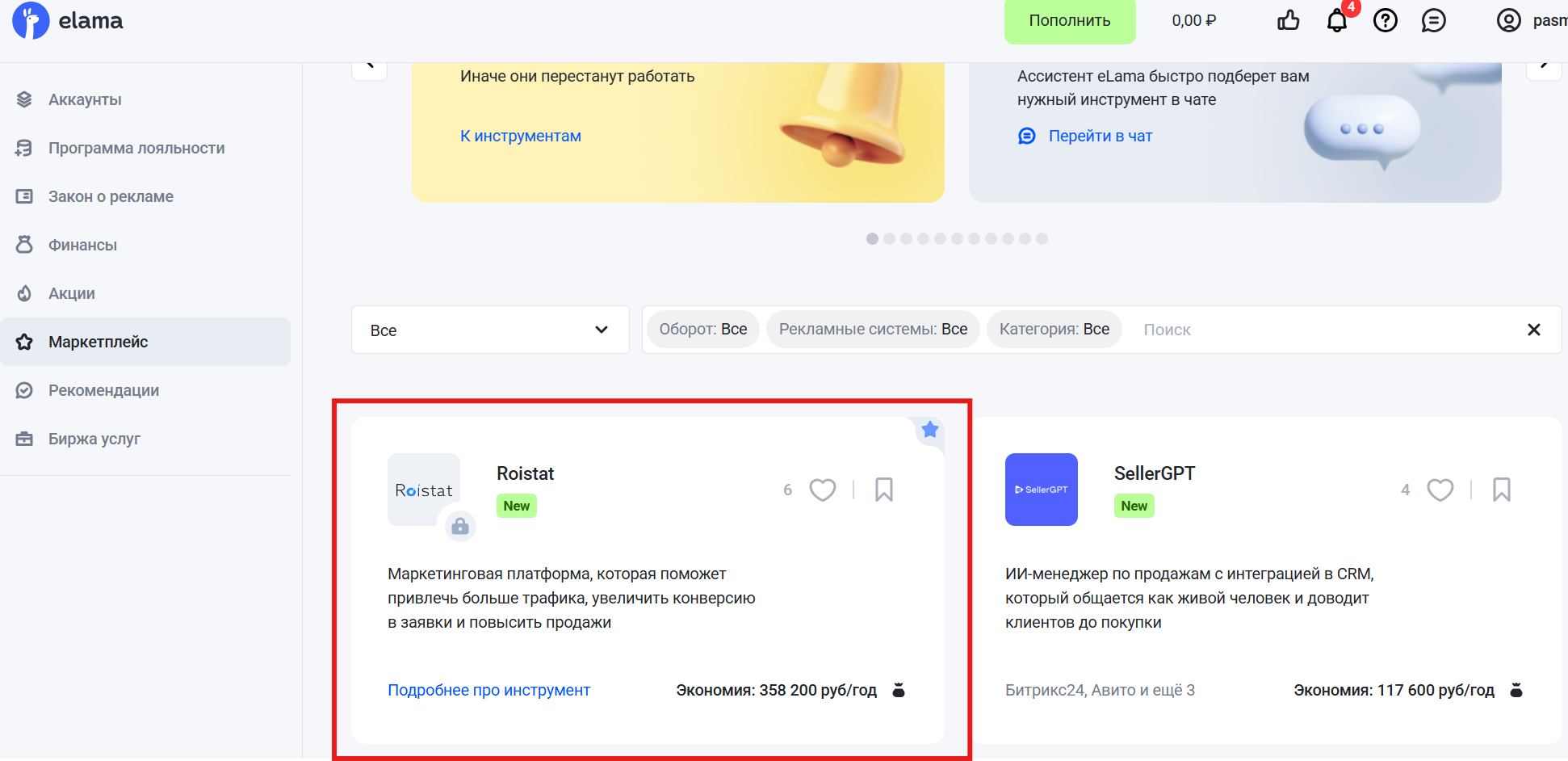Open Акции section in sidebar
The height and width of the screenshot is (761, 1568).
71,292
